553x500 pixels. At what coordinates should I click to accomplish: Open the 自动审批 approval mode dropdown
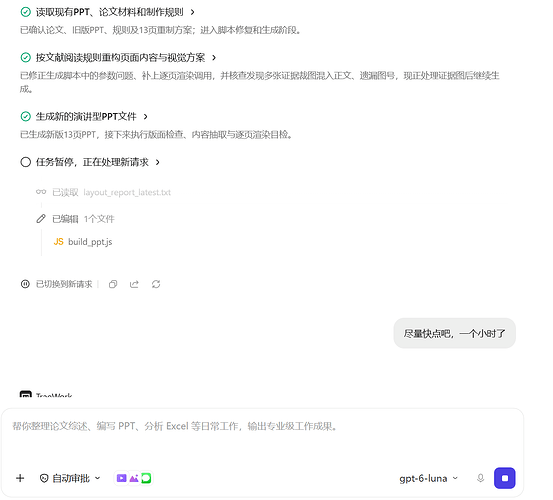[70, 478]
